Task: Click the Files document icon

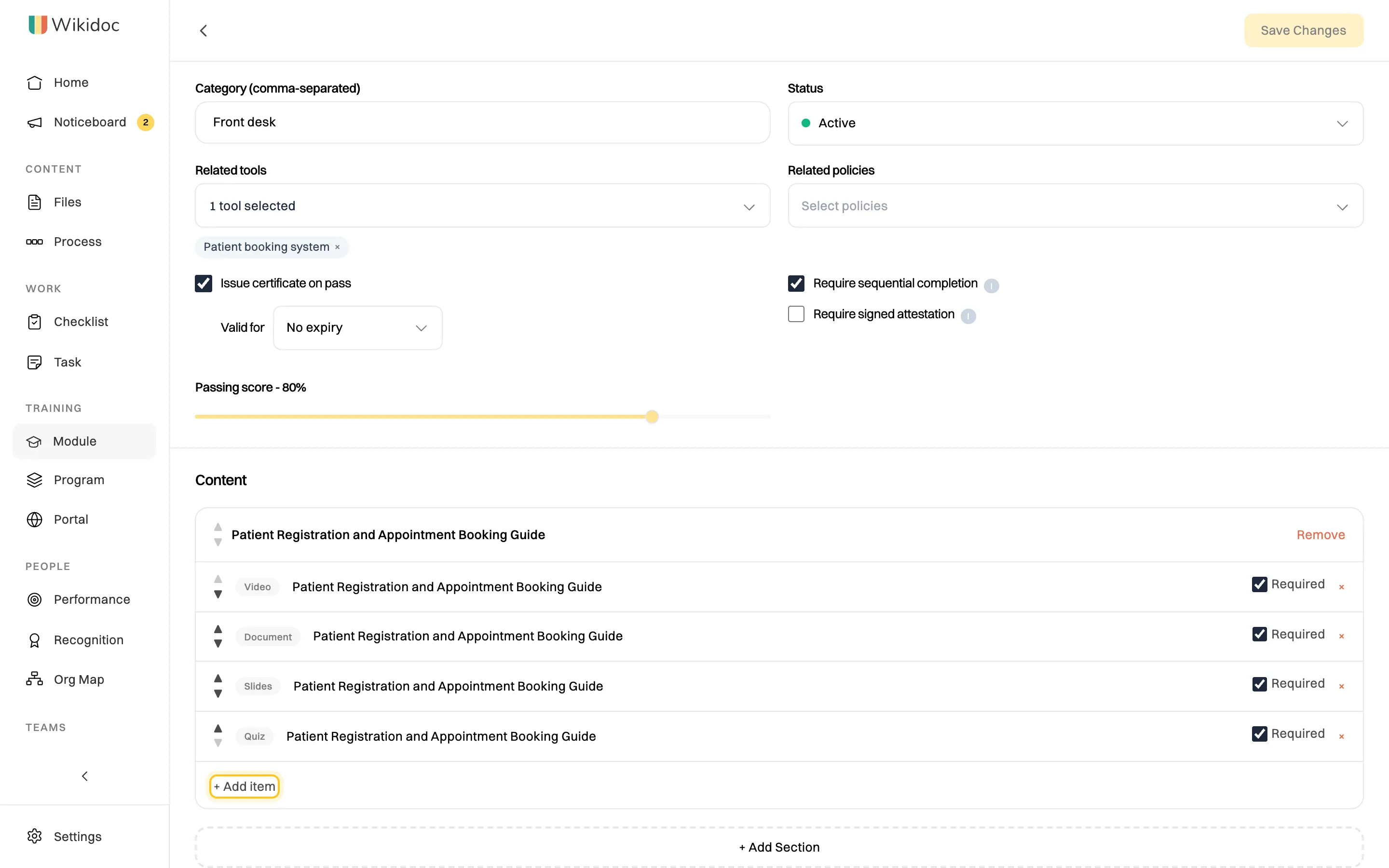Action: 34,202
